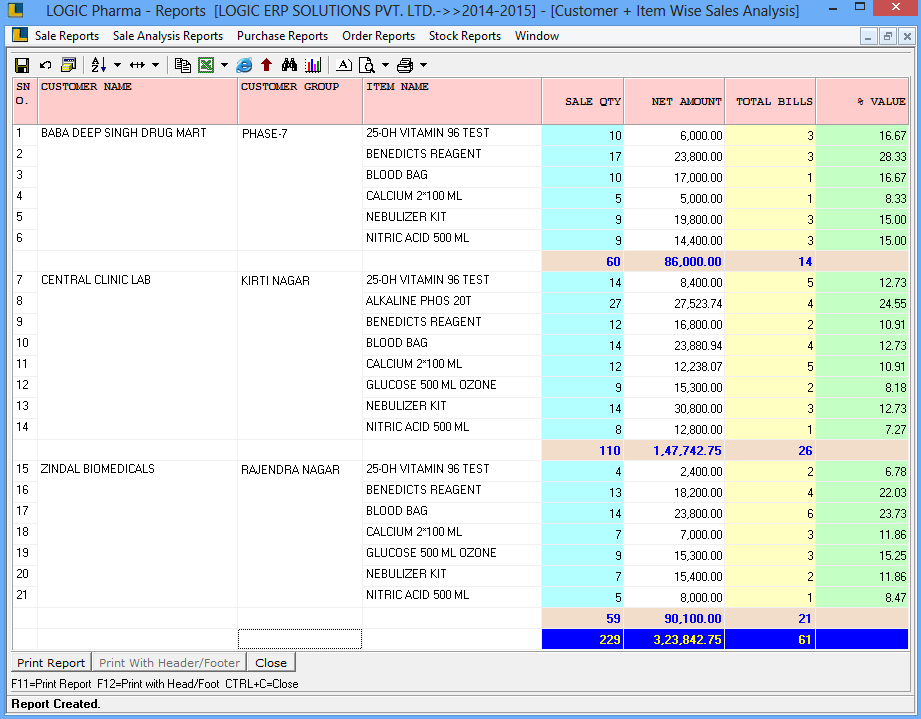Click the printer icon
Screen dimensions: 921x719
(405, 65)
